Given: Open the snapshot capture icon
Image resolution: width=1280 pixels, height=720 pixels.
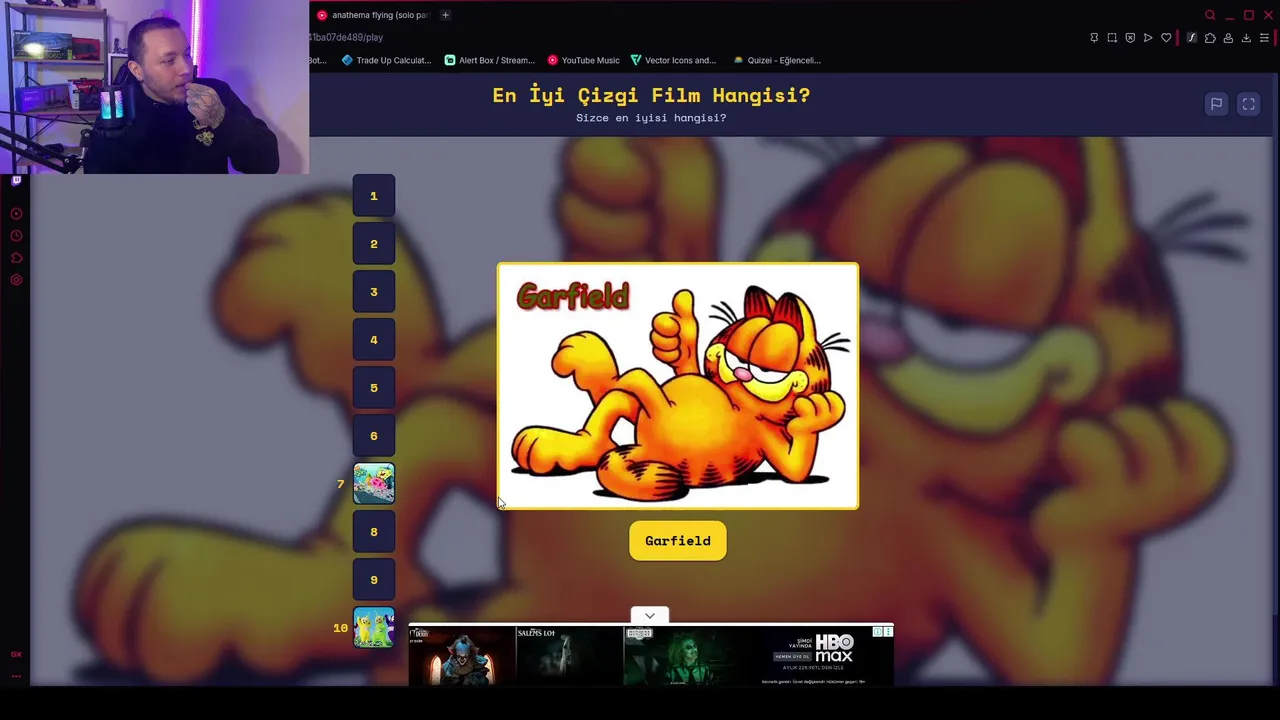Looking at the screenshot, I should tap(1112, 38).
